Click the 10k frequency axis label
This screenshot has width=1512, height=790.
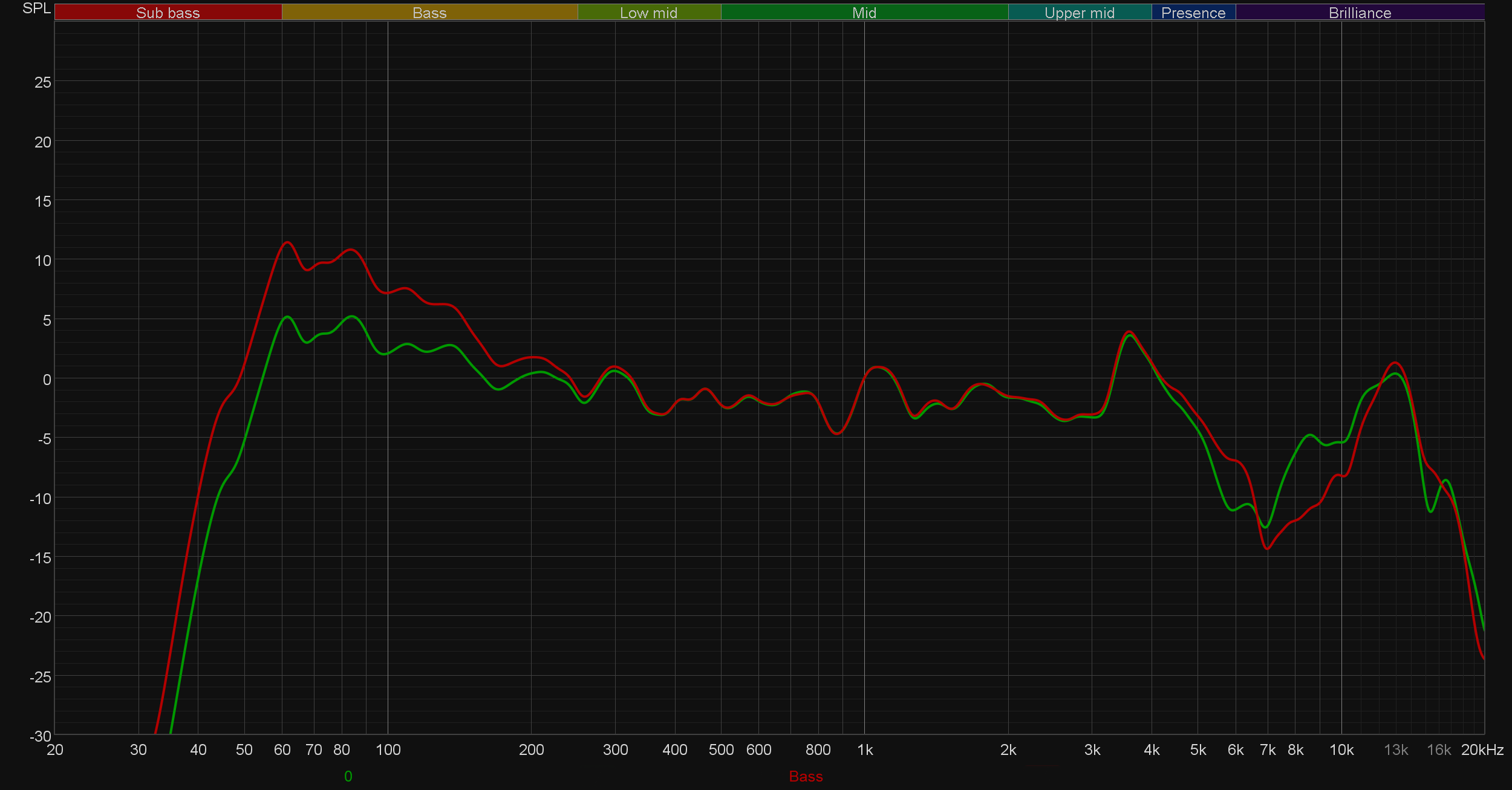[x=1341, y=750]
